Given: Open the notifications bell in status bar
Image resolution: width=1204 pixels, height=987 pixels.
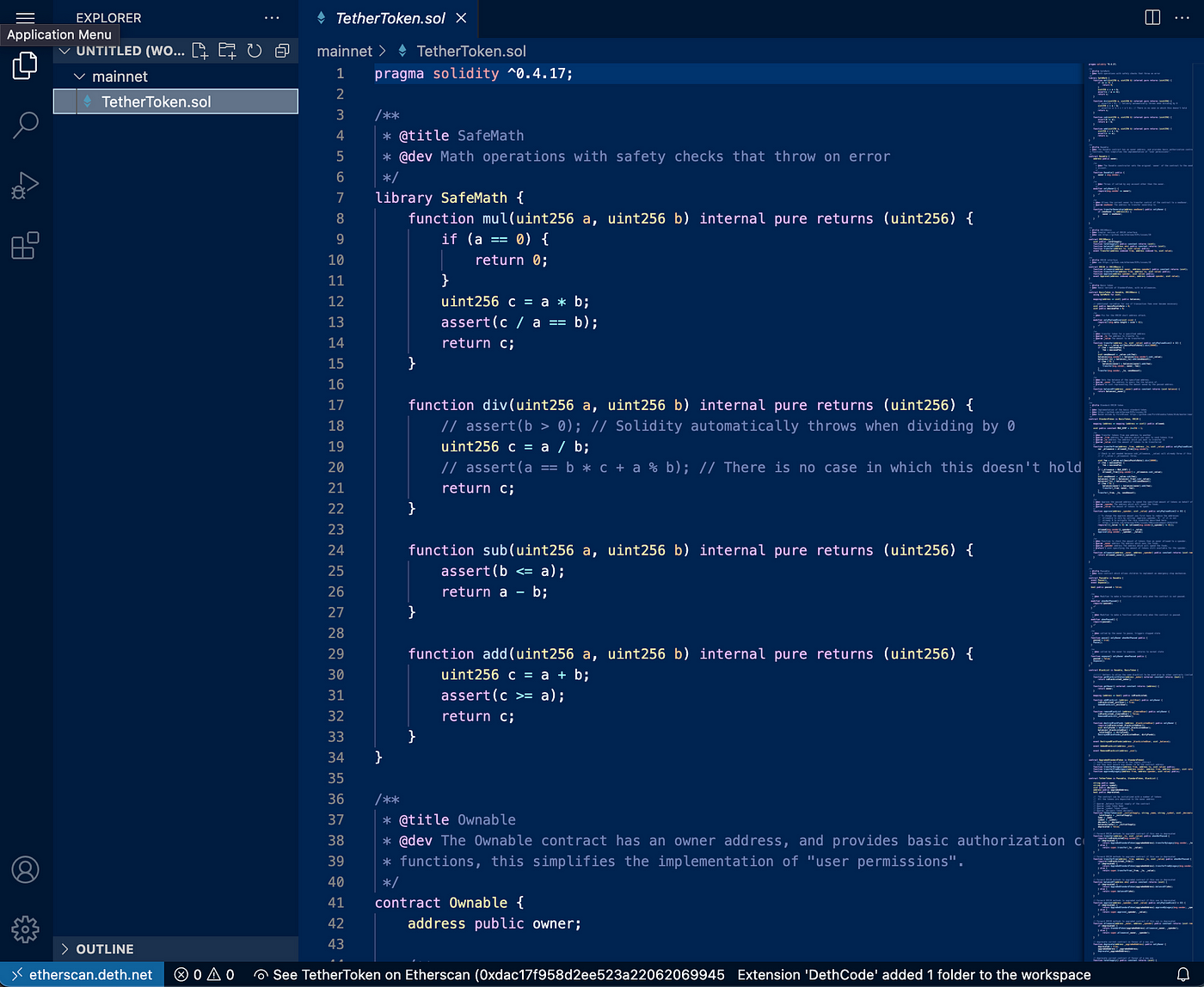Looking at the screenshot, I should pos(1183,975).
